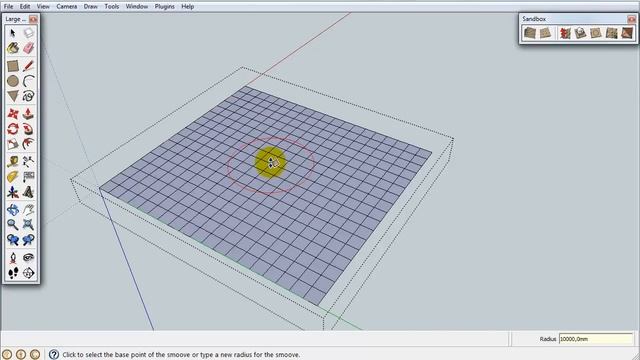The height and width of the screenshot is (360, 640).
Task: Activate the Paint Bucket tool
Action: pos(13,48)
